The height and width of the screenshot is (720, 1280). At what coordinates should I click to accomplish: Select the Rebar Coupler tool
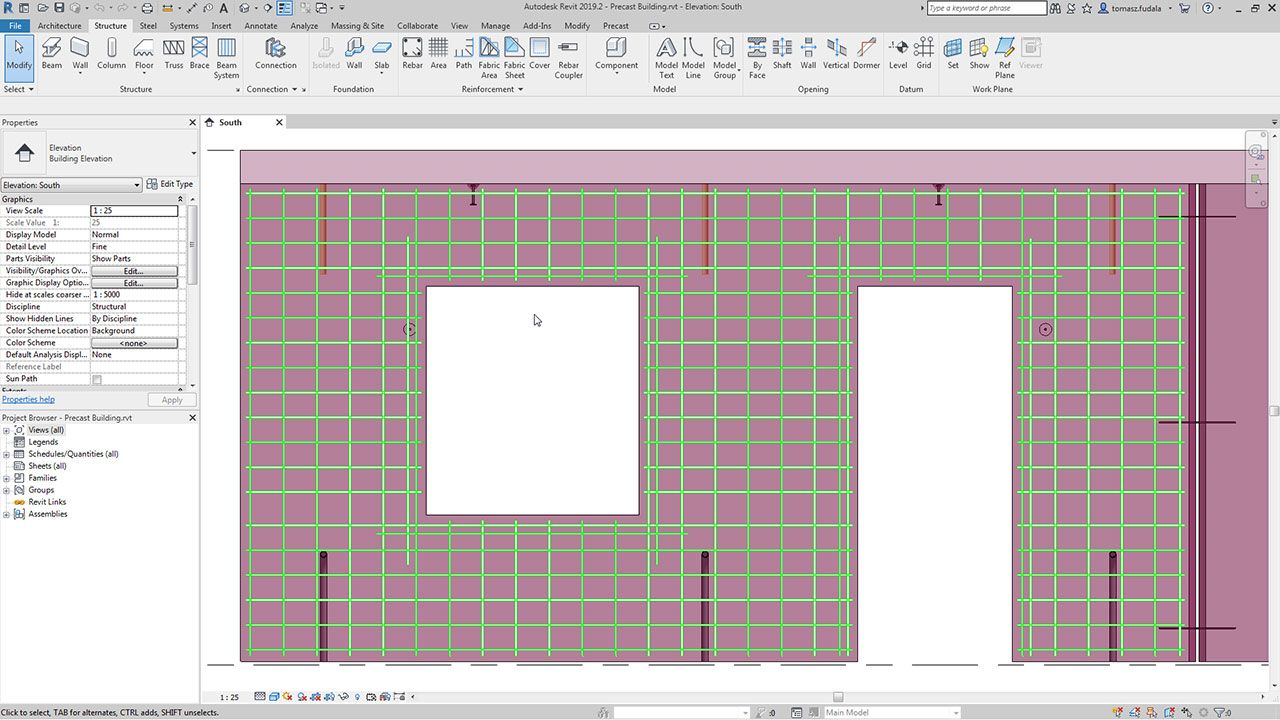pos(569,59)
